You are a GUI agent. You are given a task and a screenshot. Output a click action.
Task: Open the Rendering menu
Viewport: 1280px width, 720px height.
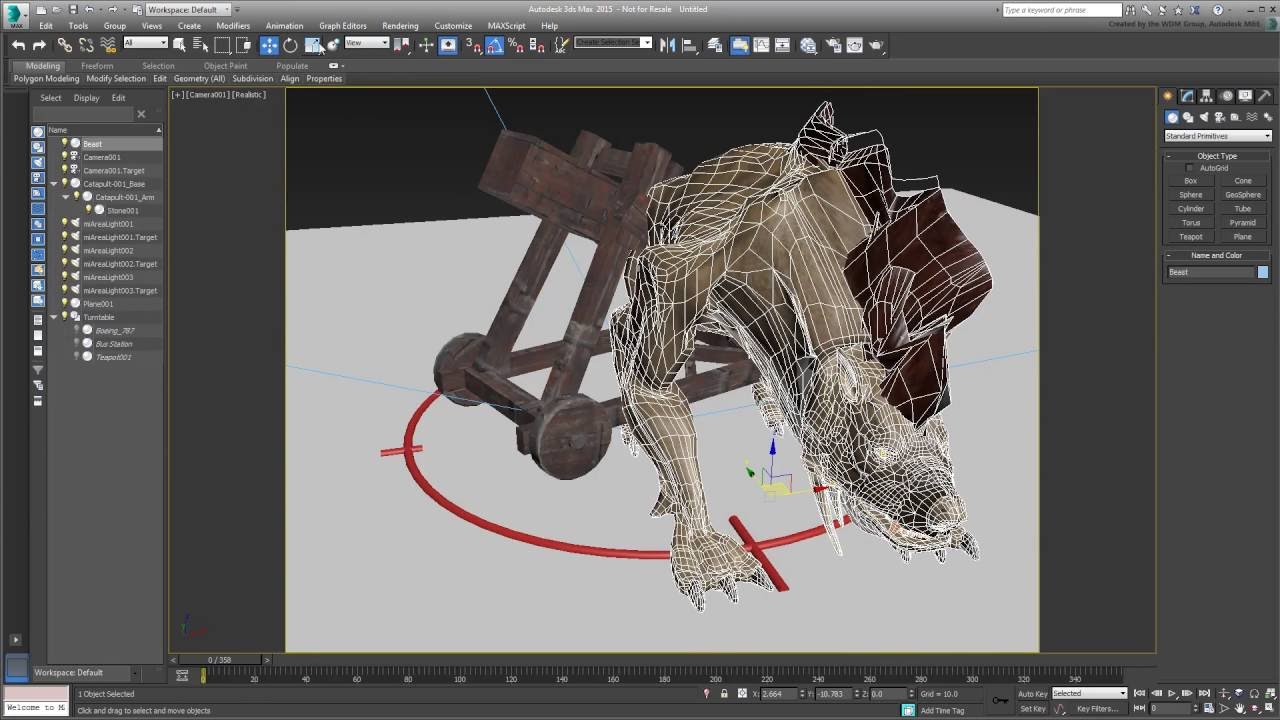400,26
